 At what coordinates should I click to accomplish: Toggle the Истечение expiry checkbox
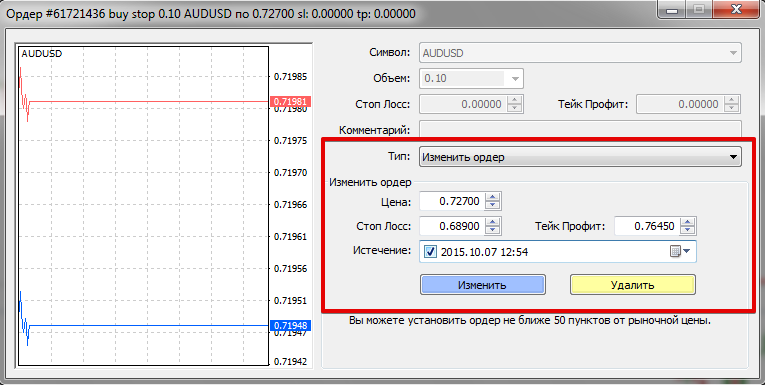430,252
